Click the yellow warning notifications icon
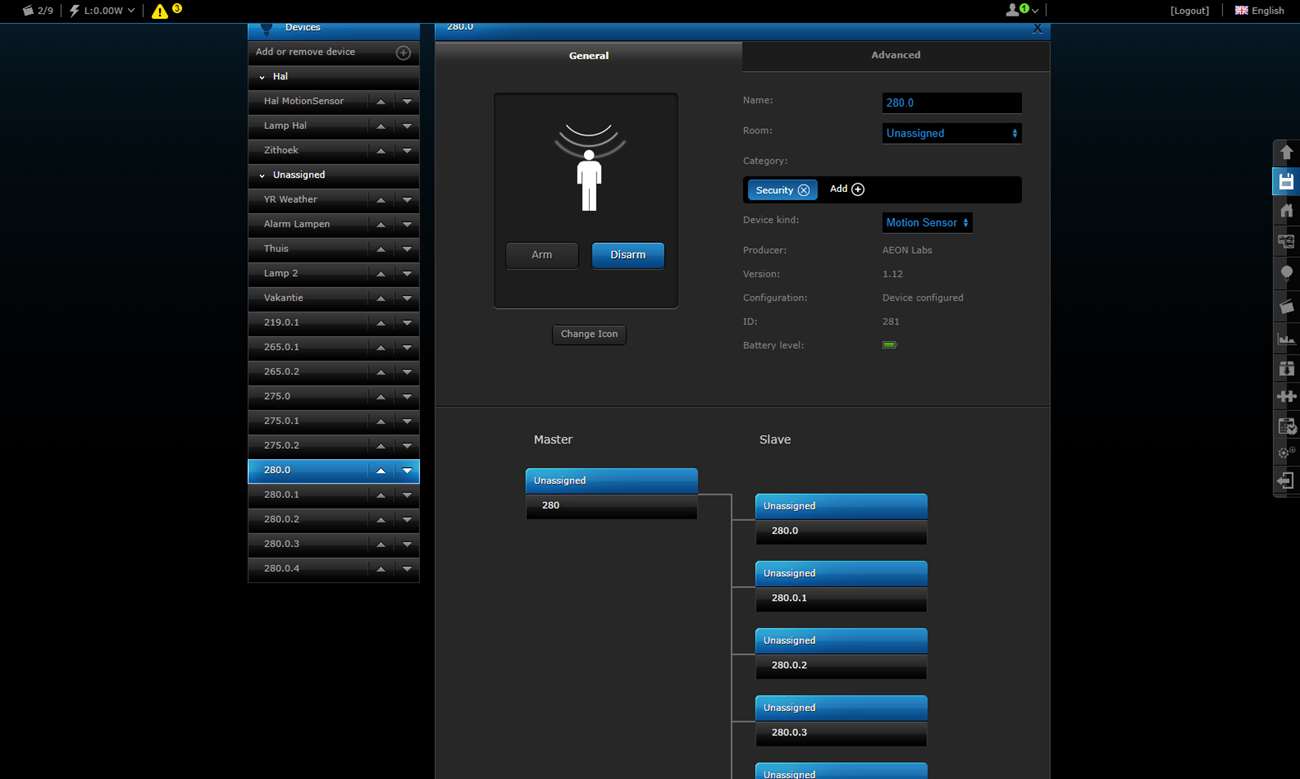The image size is (1300, 779). (x=160, y=11)
